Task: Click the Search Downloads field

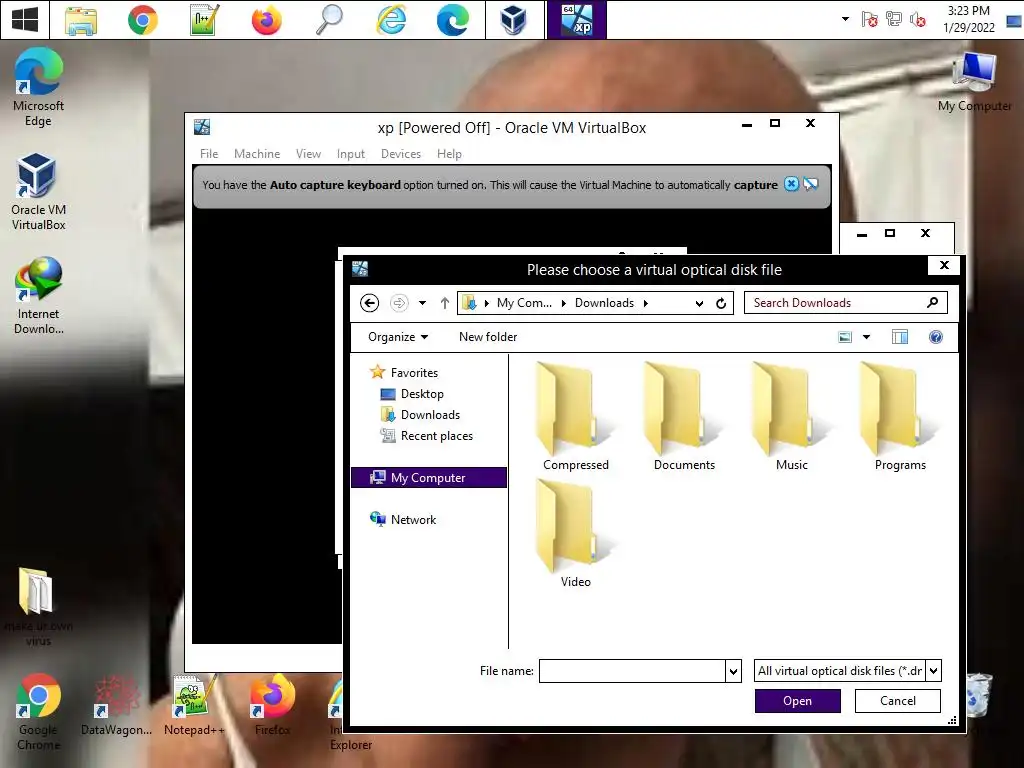Action: pos(846,303)
